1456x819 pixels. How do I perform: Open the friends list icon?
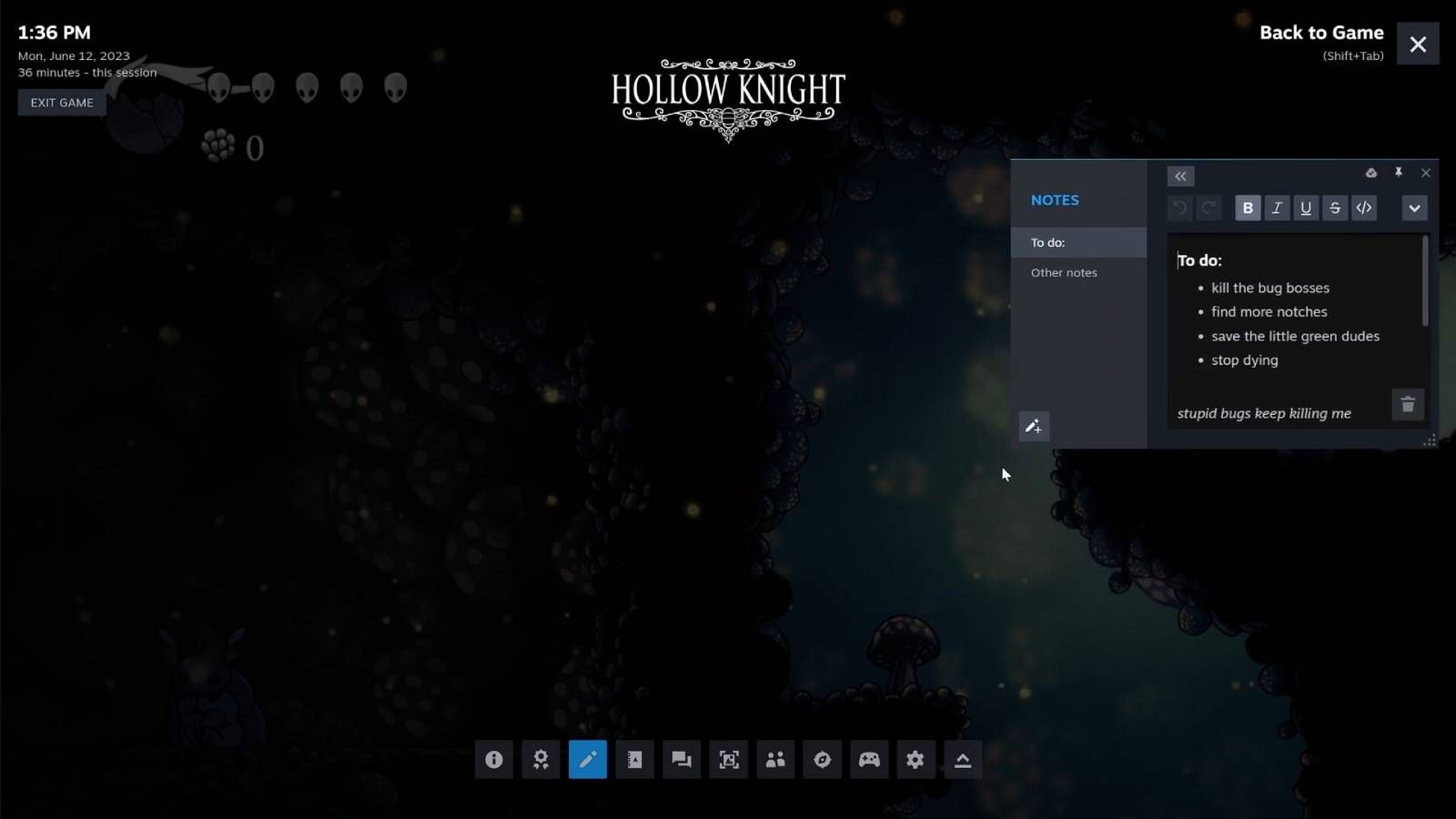coord(775,759)
